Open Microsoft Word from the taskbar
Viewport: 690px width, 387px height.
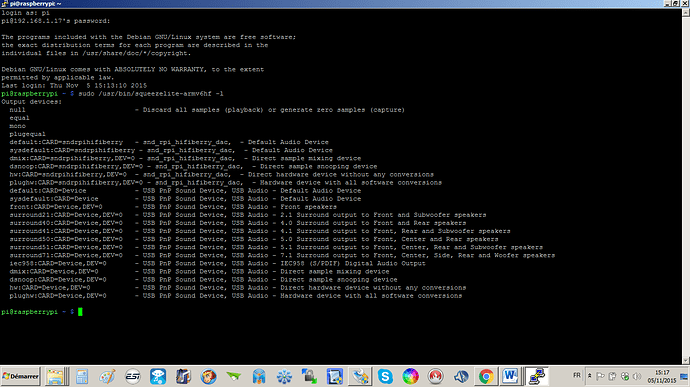click(510, 376)
